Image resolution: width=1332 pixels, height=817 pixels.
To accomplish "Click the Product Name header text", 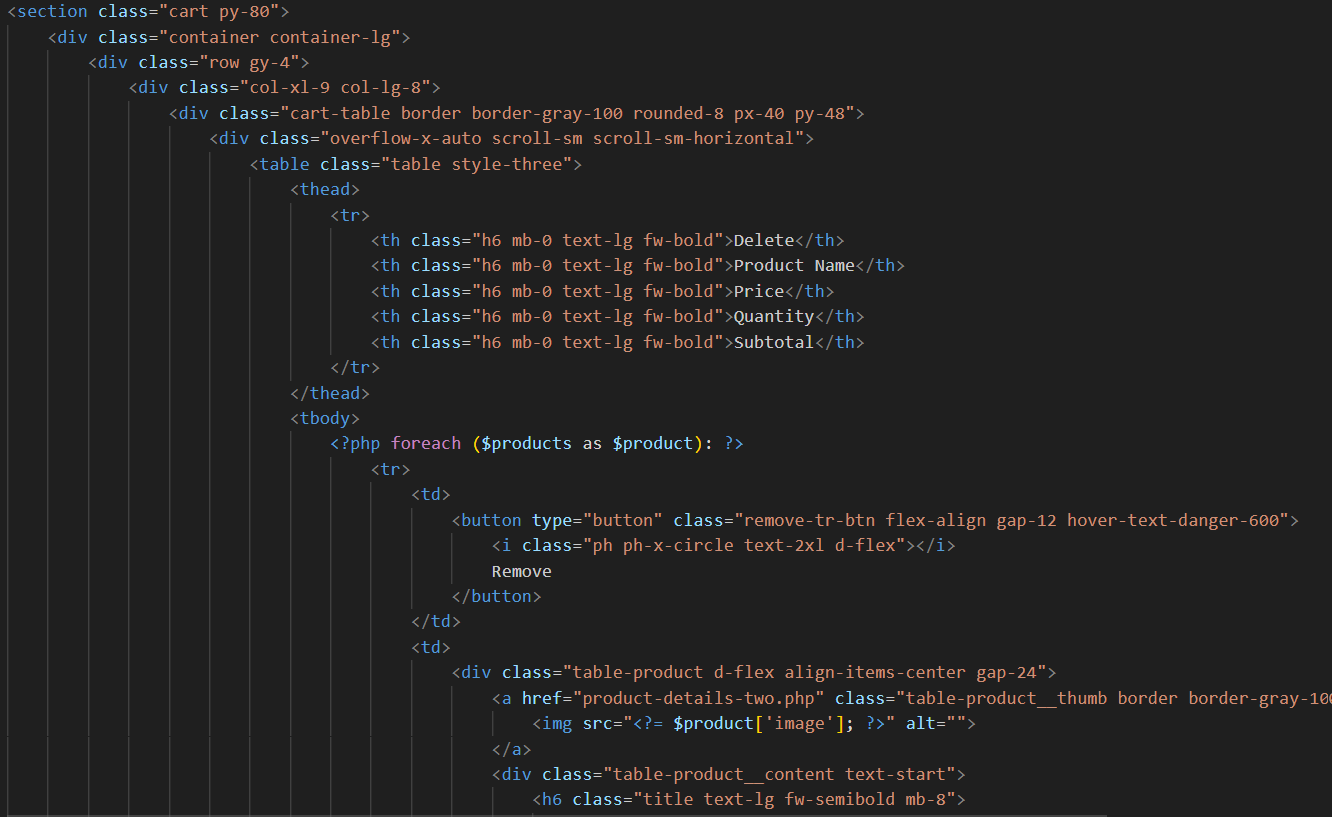I will [x=792, y=264].
